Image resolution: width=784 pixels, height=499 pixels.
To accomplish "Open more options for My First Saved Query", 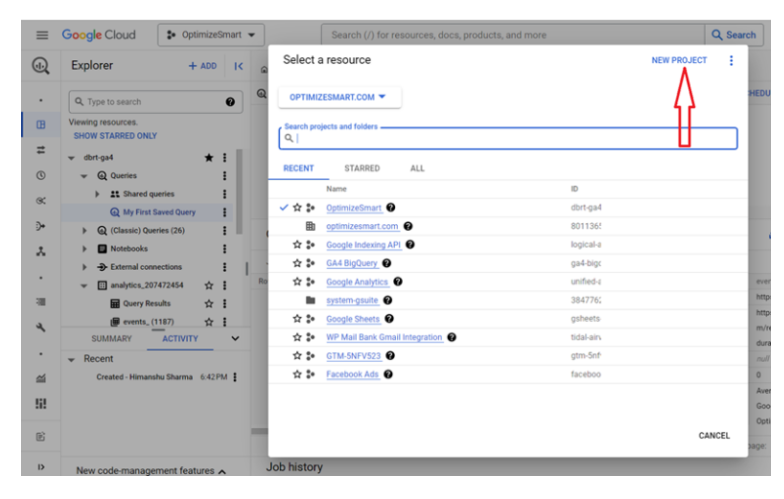I will point(224,212).
